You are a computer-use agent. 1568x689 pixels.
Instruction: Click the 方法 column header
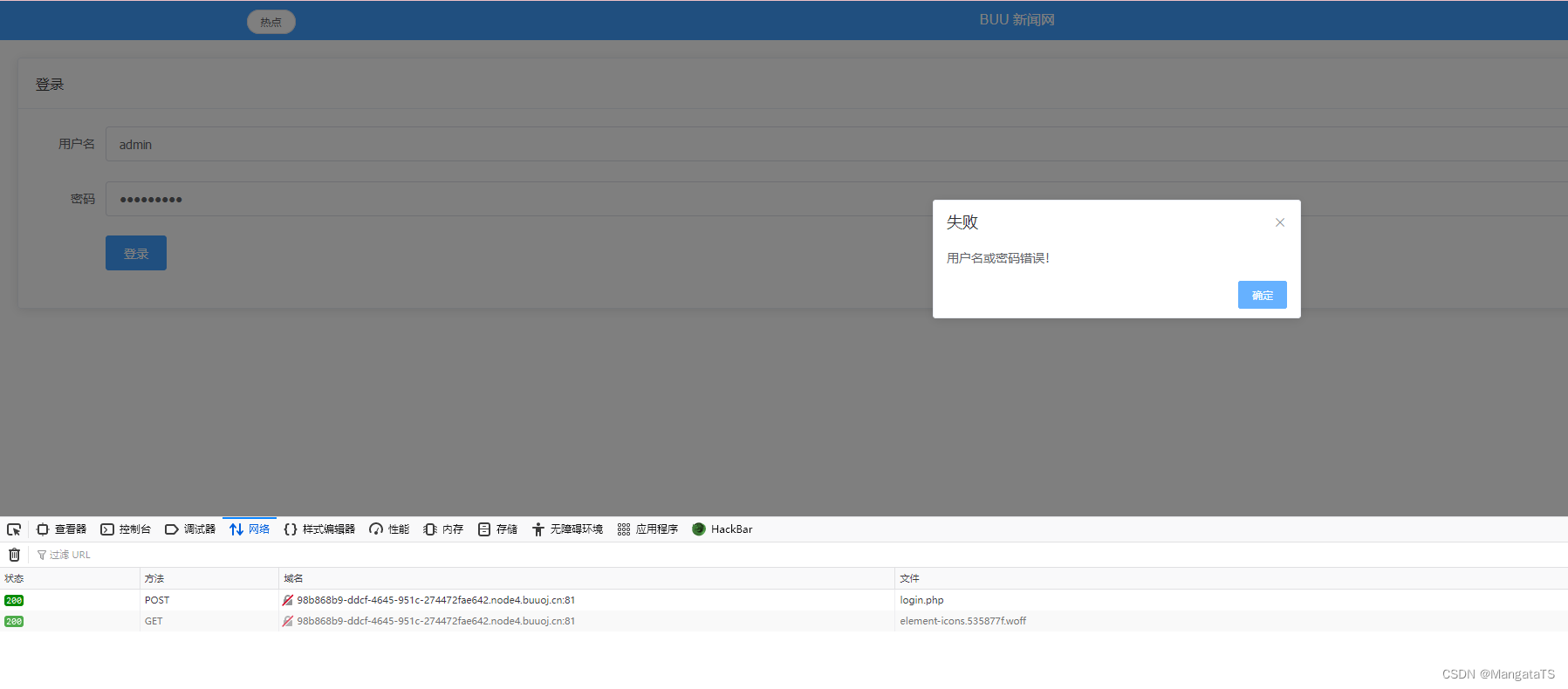tap(209, 578)
